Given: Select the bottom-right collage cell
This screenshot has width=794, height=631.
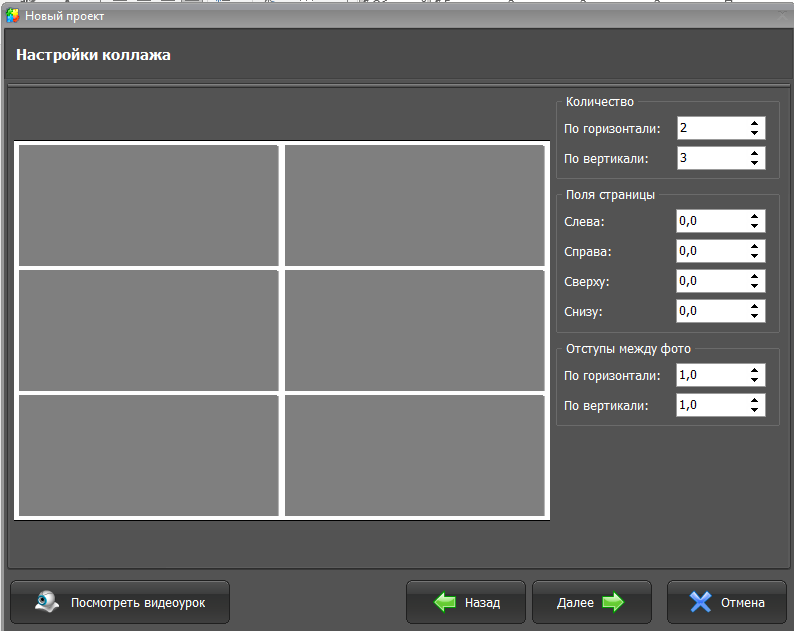Looking at the screenshot, I should [x=414, y=455].
